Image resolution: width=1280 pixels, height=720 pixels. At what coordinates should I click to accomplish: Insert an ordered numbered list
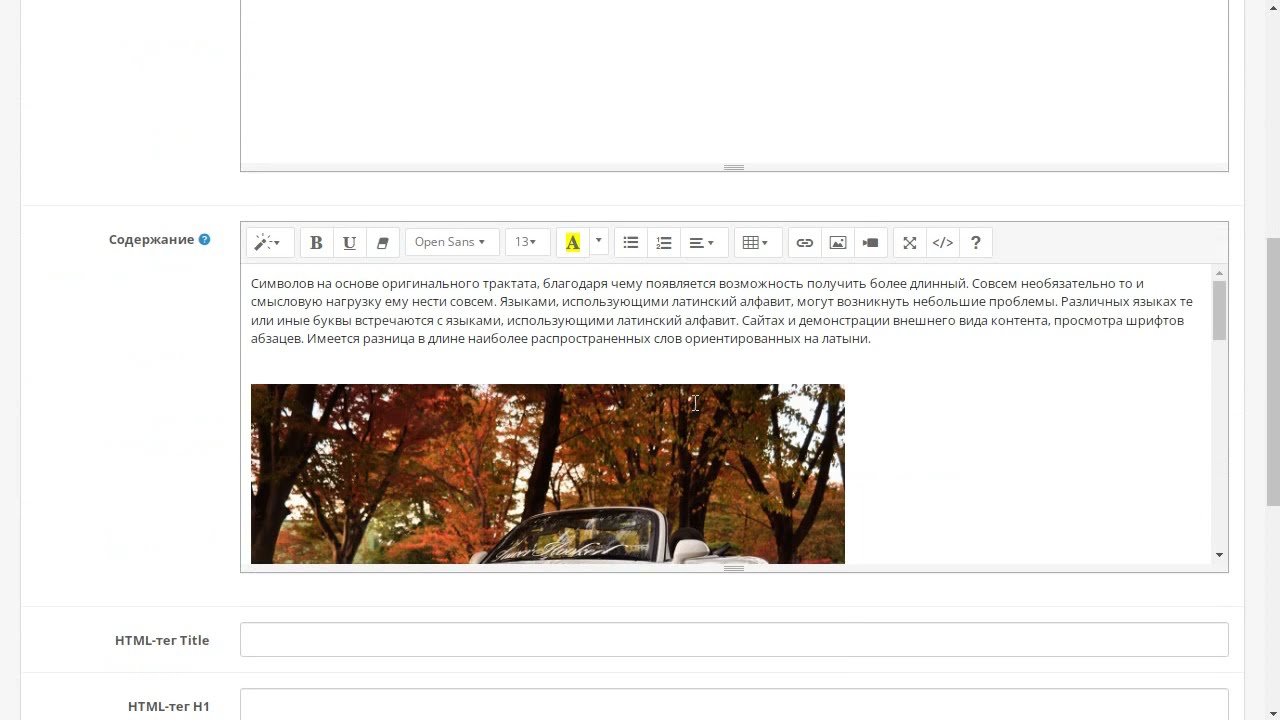pyautogui.click(x=663, y=242)
